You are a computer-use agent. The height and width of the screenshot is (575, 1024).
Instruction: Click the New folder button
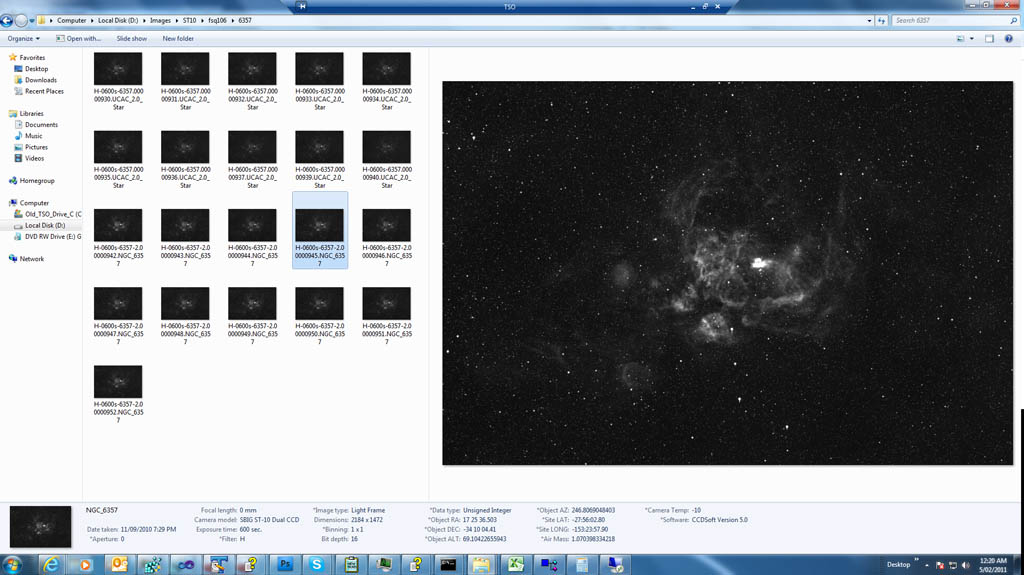click(178, 39)
